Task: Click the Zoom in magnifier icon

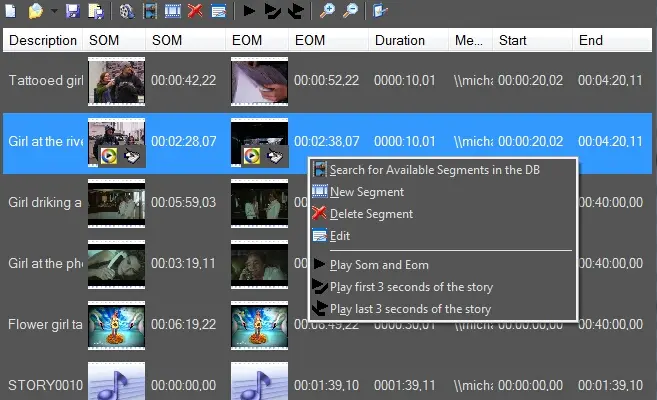Action: coord(327,12)
